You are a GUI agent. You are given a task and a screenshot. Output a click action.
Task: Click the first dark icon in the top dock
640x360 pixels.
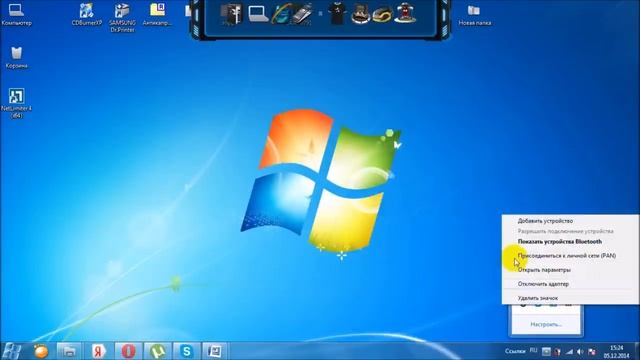pos(231,14)
